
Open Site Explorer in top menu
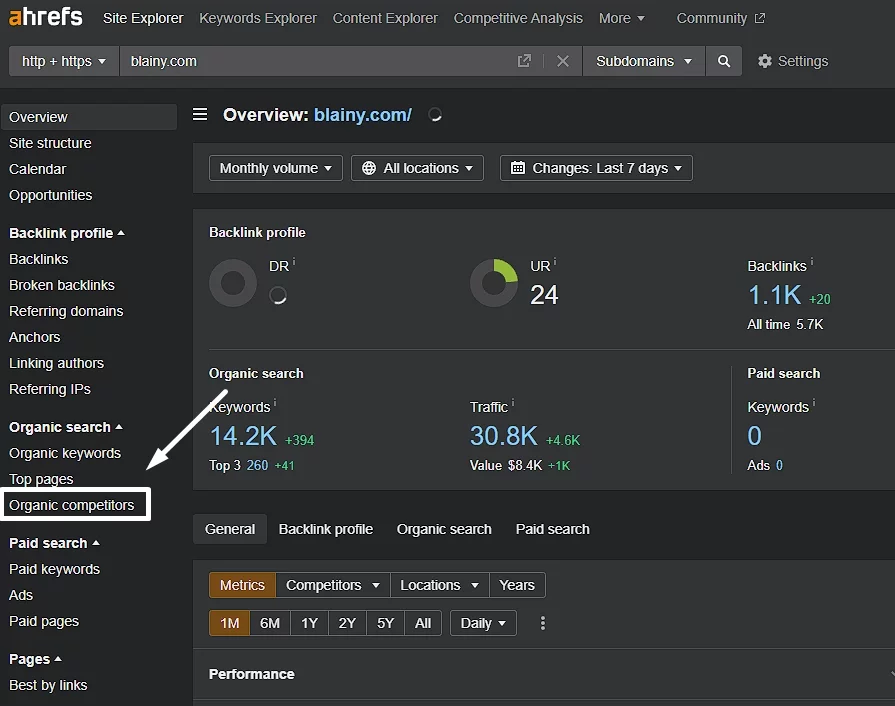pos(143,18)
